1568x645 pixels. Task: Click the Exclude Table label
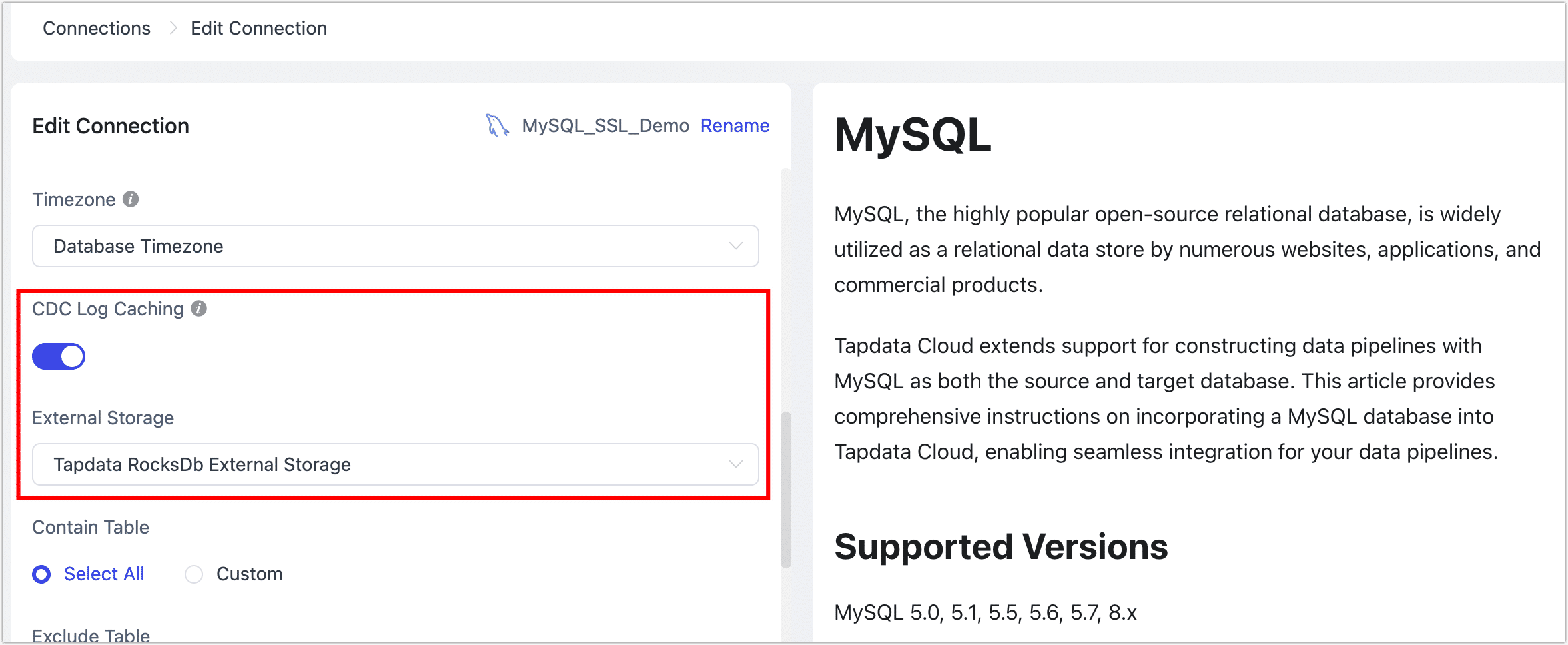pos(91,635)
